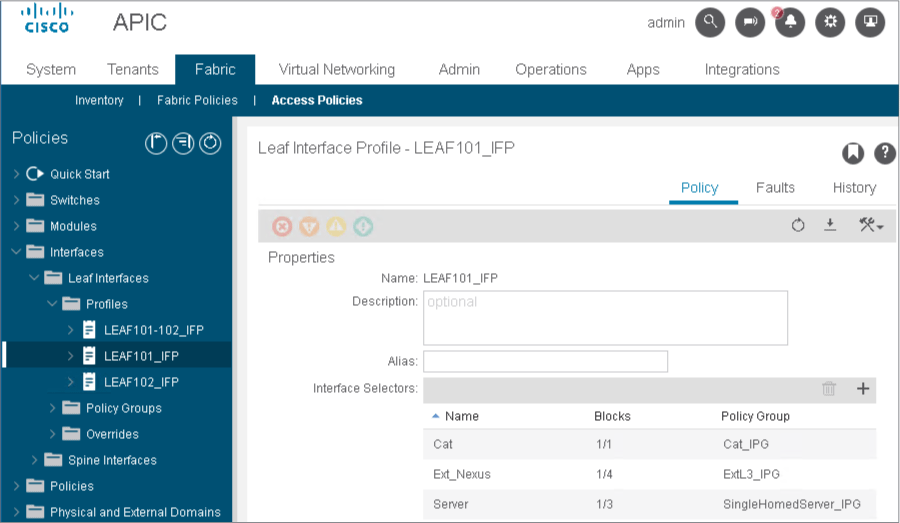Sort the table by Name column
The height and width of the screenshot is (523, 900).
461,416
